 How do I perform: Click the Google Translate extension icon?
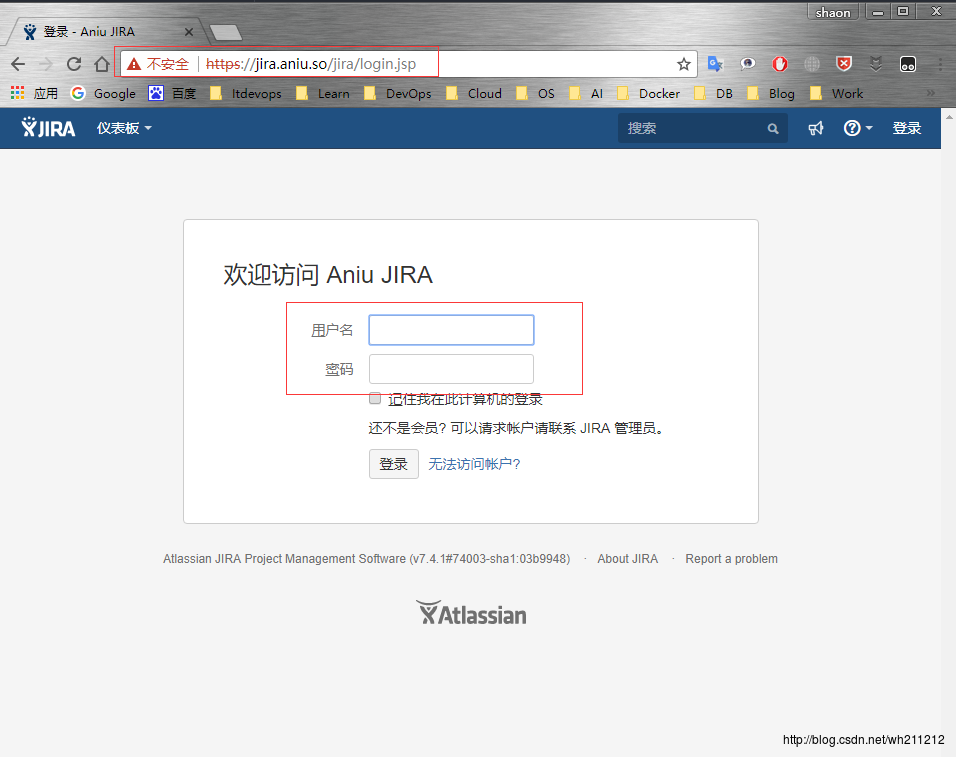point(715,64)
